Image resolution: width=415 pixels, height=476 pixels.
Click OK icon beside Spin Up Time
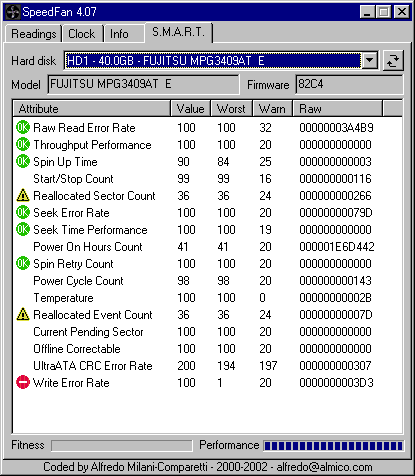tap(23, 162)
